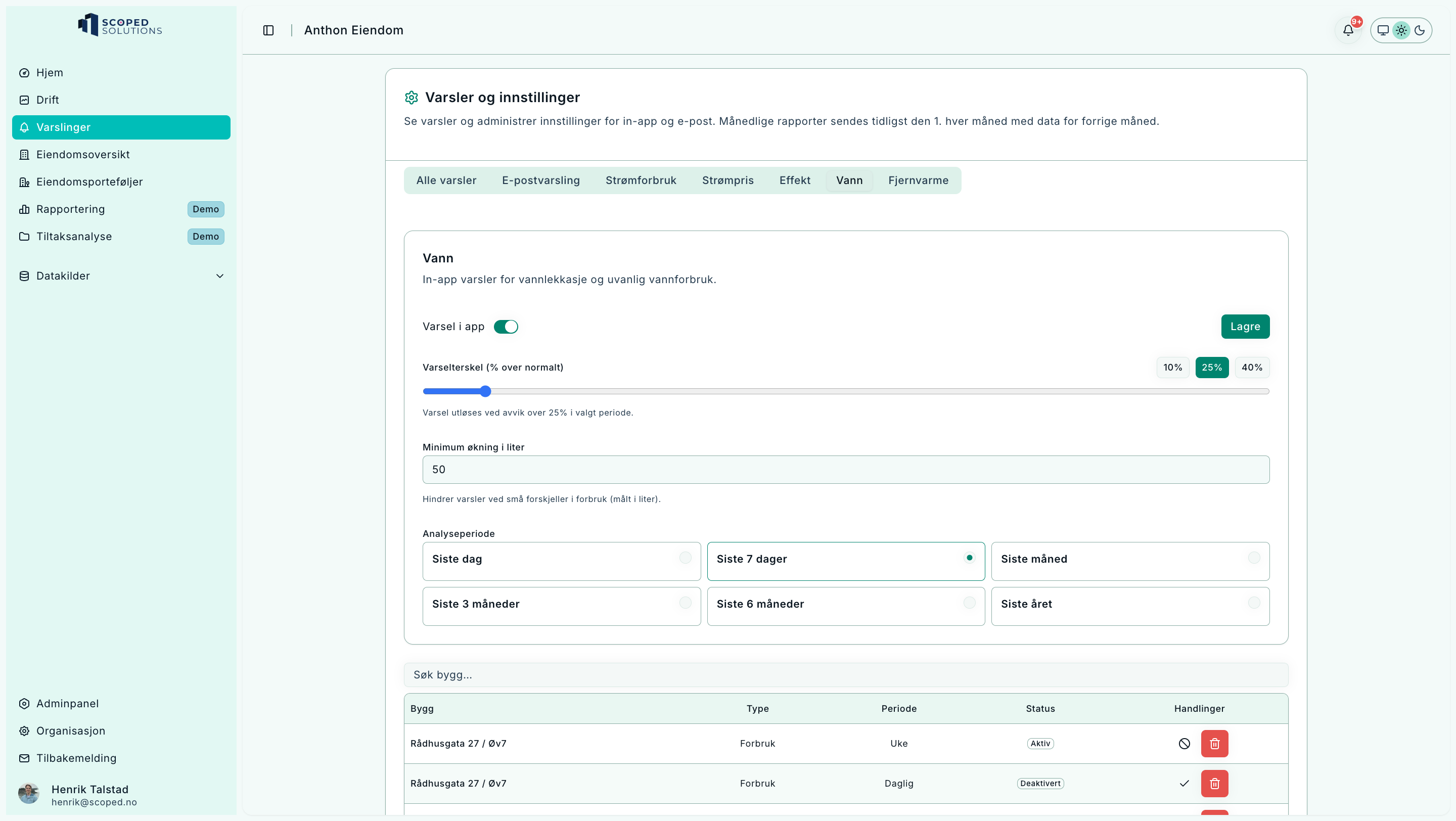Screen dimensions: 1456x821
Task: Delete the Rådhusgata 27 weekly alert
Action: (1214, 744)
